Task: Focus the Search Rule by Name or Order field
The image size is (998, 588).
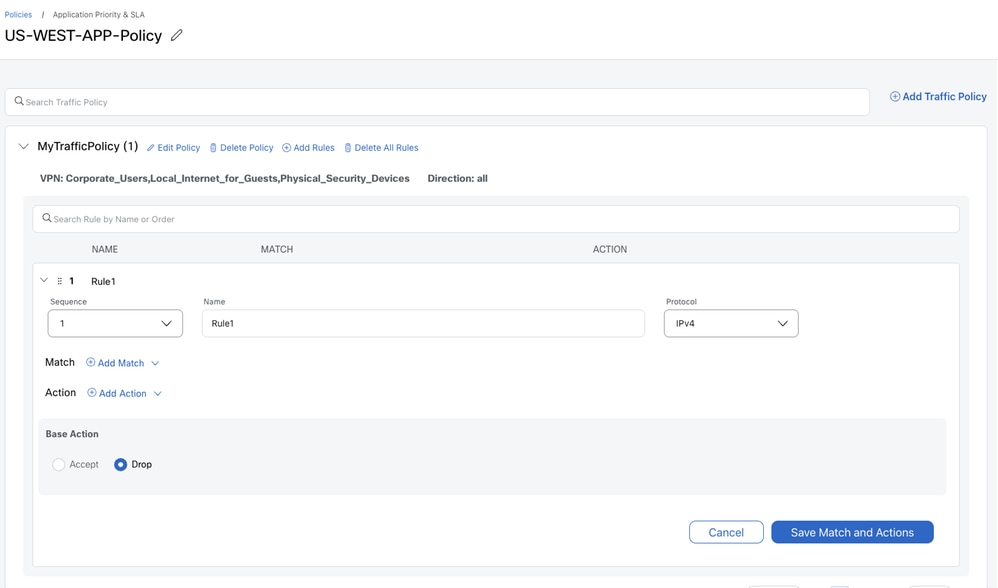Action: pyautogui.click(x=496, y=219)
